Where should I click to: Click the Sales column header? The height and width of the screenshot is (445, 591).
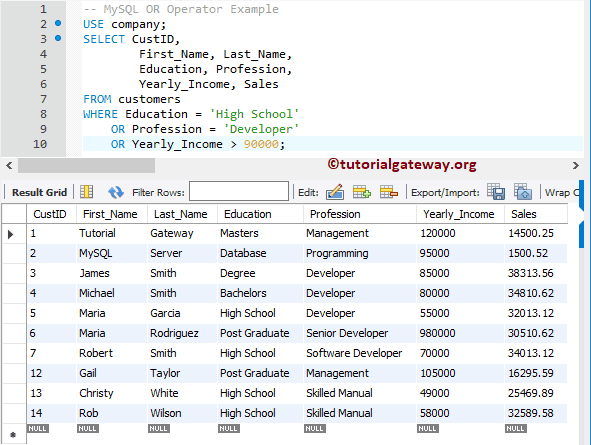[536, 214]
